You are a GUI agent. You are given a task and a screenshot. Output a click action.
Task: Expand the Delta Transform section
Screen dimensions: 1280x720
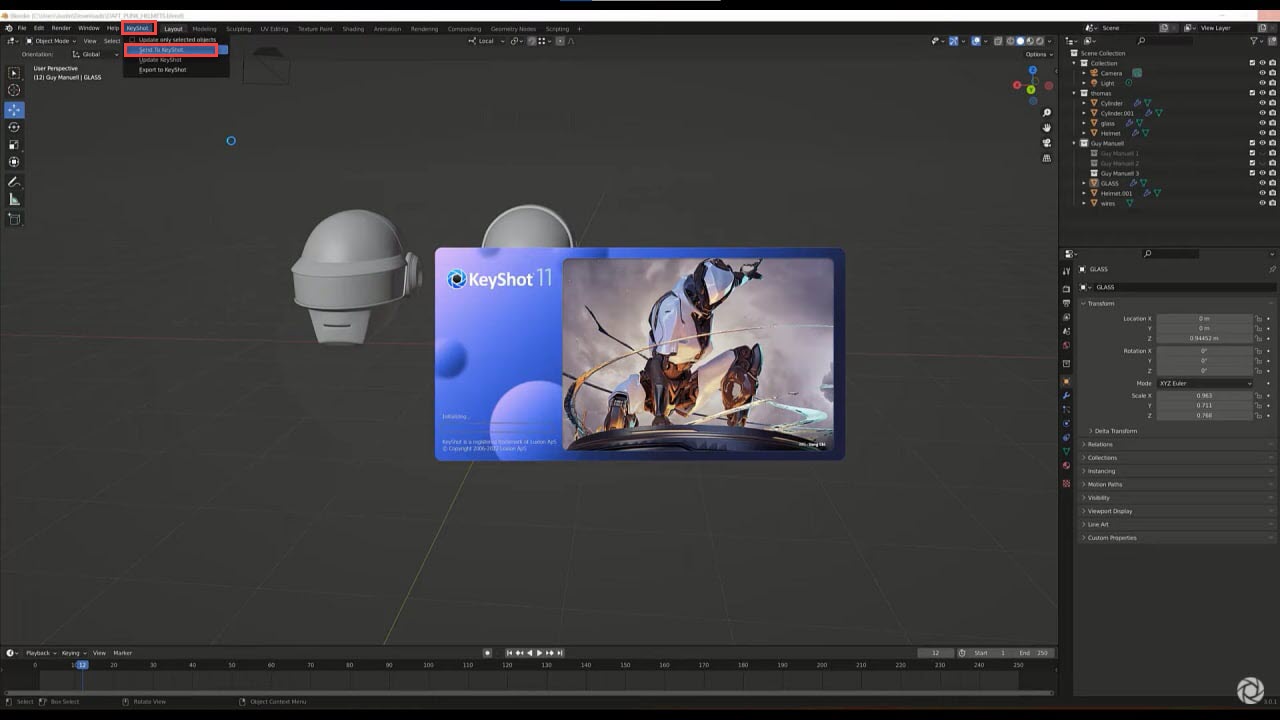(1090, 431)
